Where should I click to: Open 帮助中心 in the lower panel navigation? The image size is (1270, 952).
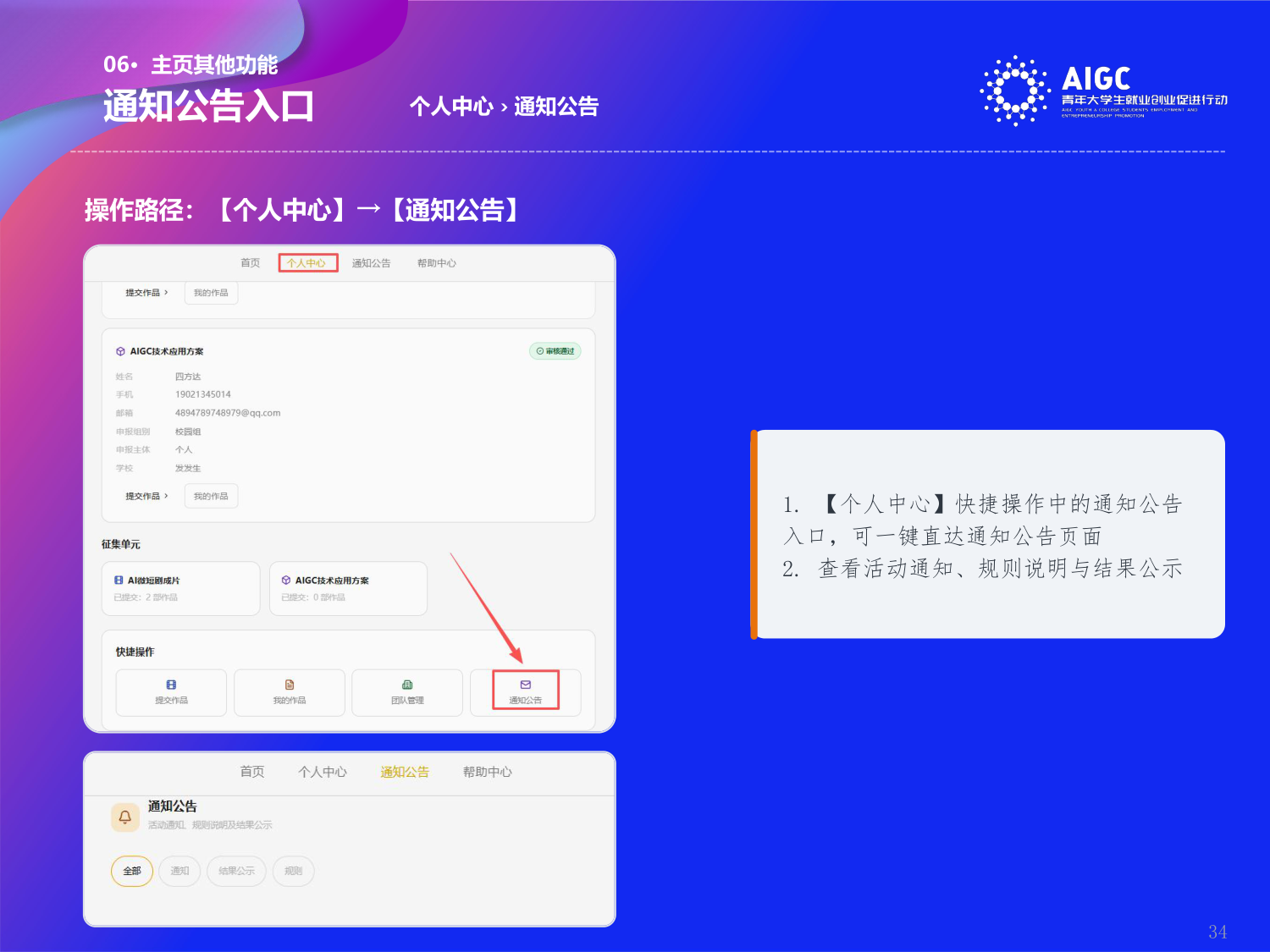tap(488, 772)
